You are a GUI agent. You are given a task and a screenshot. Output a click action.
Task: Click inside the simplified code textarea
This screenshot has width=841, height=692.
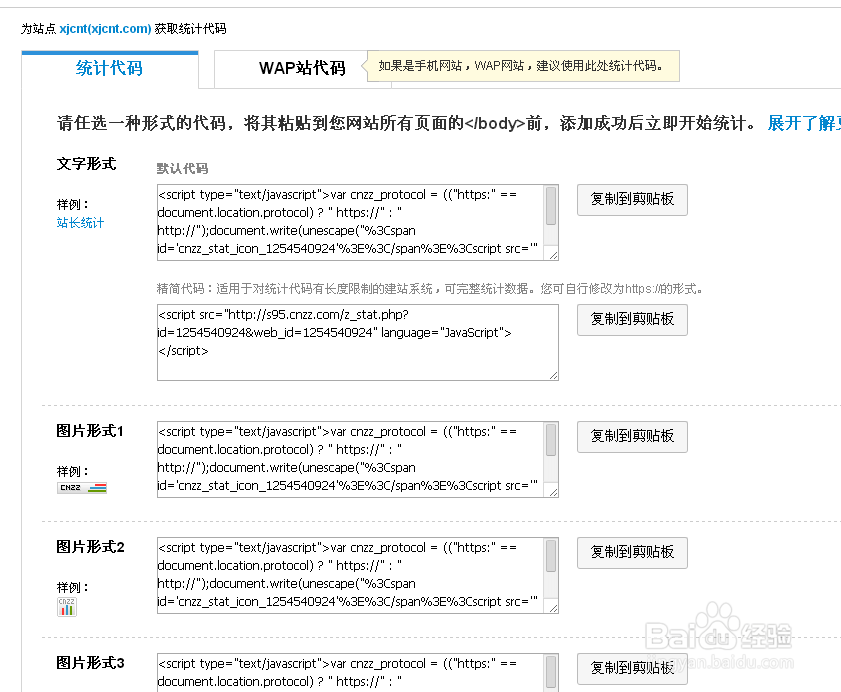[x=358, y=342]
